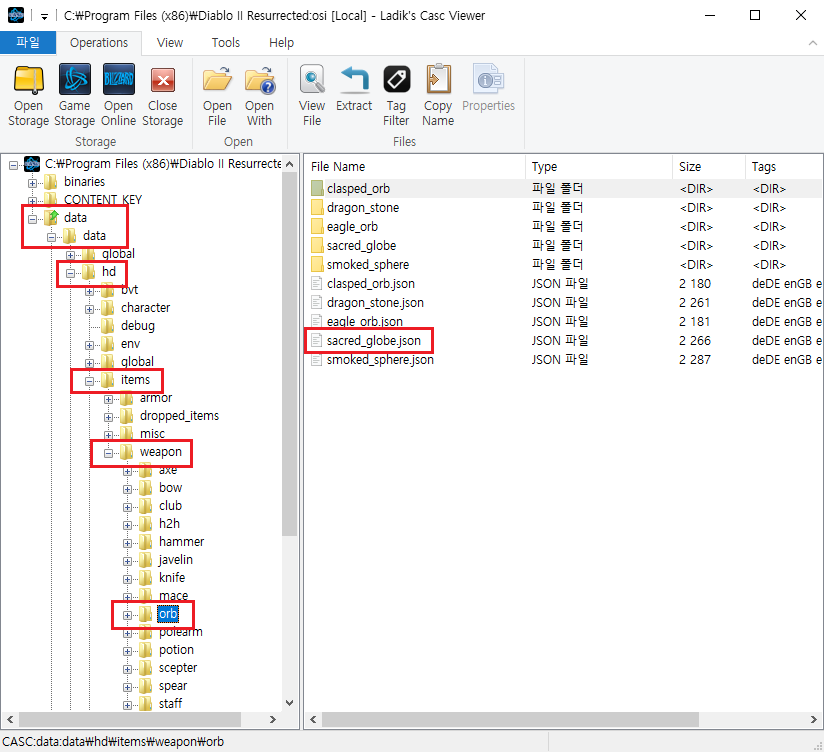Select the binaries folder in tree
The height and width of the screenshot is (753, 824).
(84, 182)
